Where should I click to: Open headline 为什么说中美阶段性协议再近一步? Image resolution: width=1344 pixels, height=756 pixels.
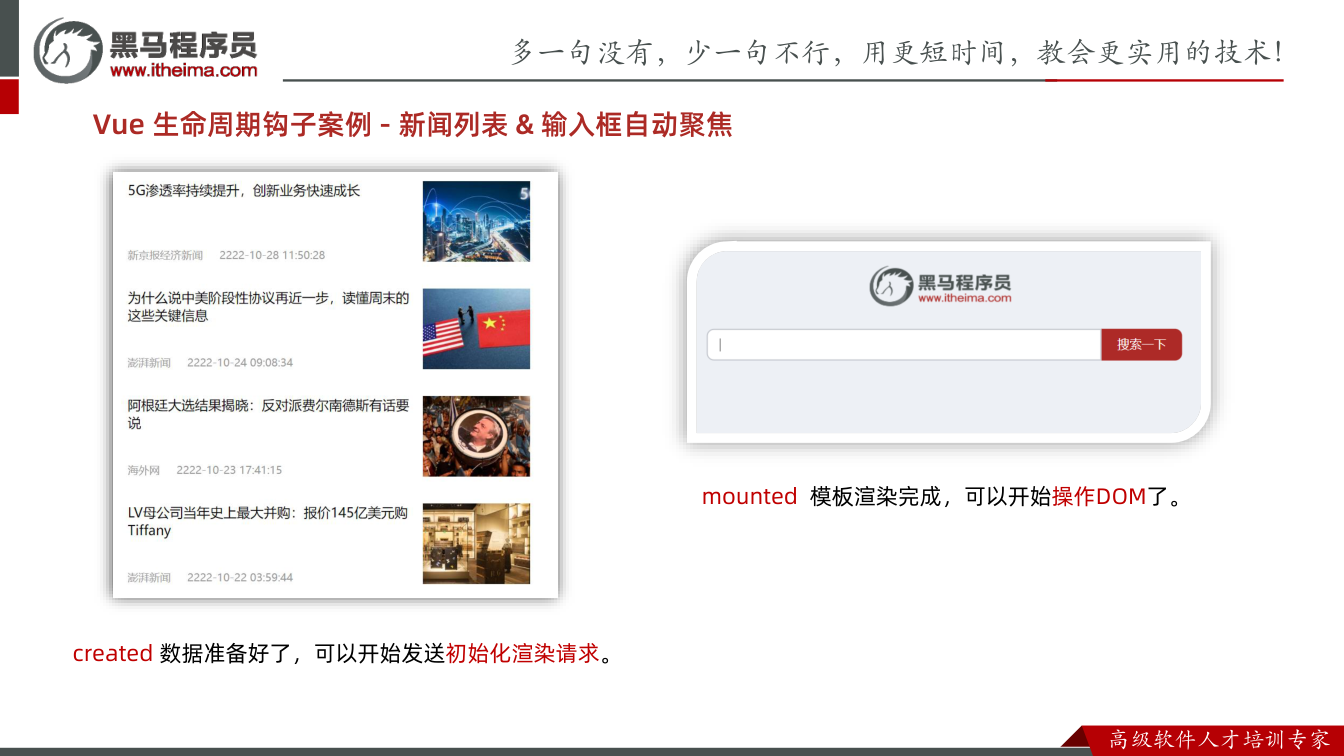[268, 307]
